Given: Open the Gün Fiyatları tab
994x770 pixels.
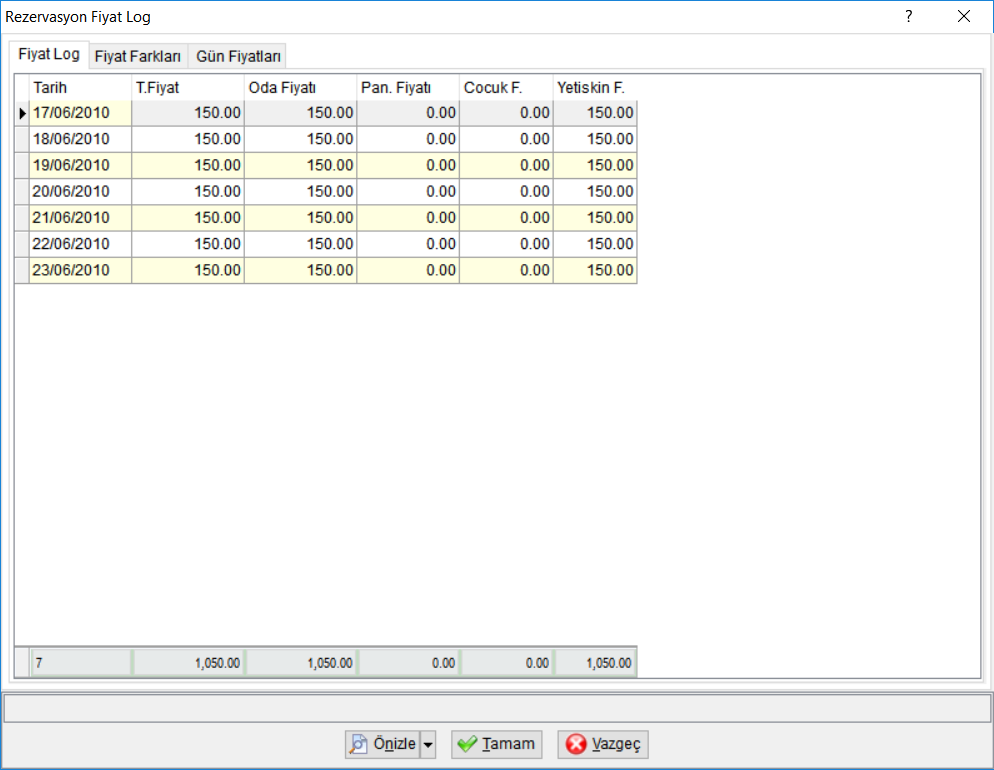Looking at the screenshot, I should [x=238, y=56].
